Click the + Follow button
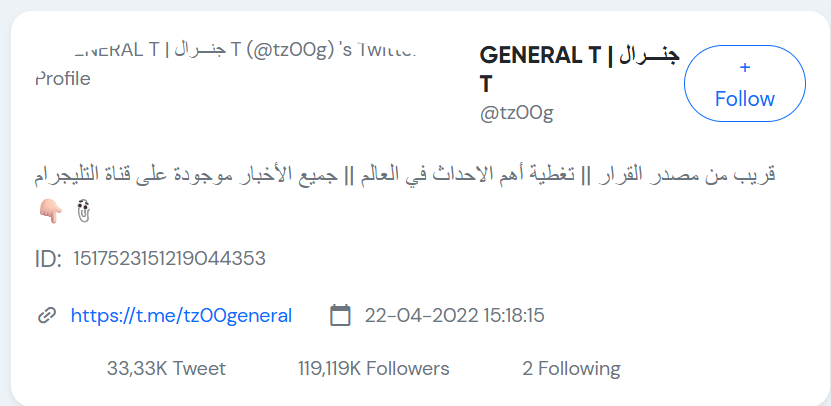This screenshot has width=831, height=406. [745, 84]
